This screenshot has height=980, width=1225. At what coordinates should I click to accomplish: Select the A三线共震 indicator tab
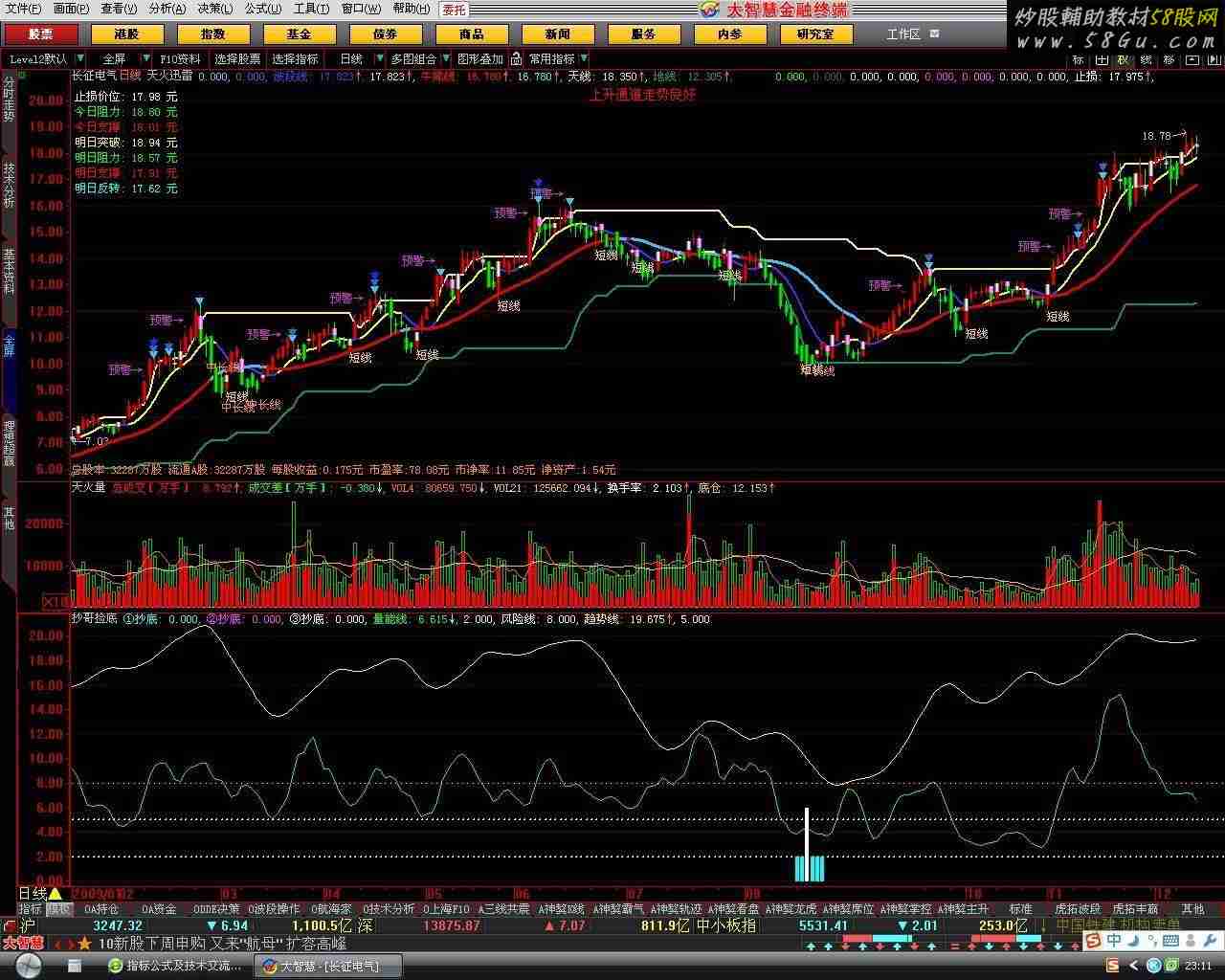503,908
